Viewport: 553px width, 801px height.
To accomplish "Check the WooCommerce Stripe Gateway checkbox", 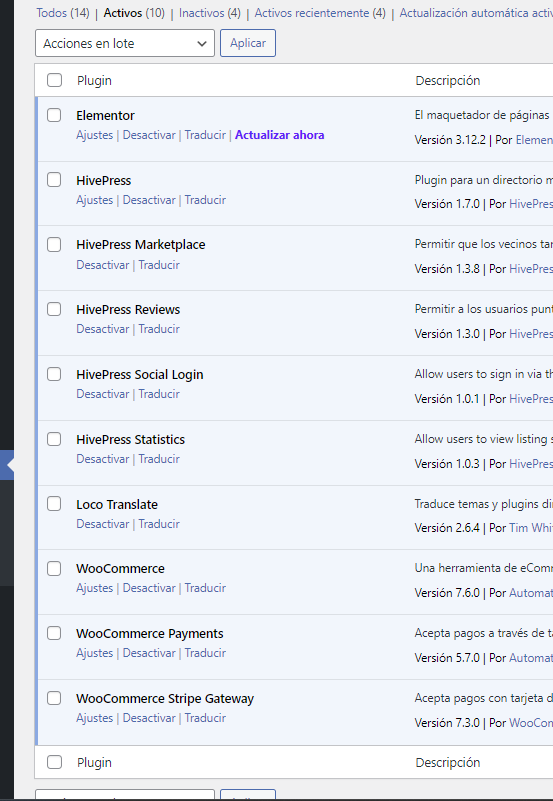I will [x=54, y=698].
